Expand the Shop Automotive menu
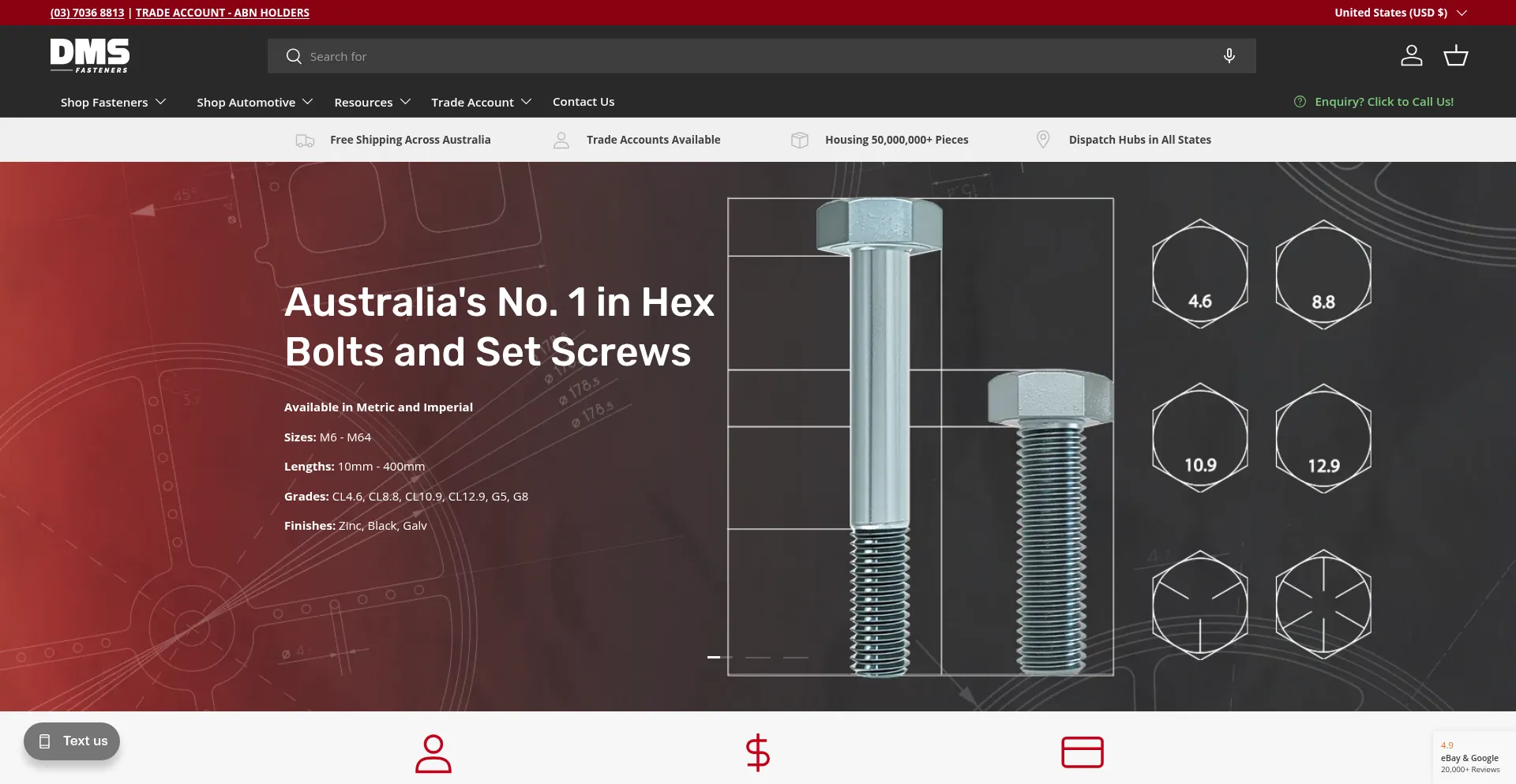This screenshot has height=784, width=1516. pos(255,102)
